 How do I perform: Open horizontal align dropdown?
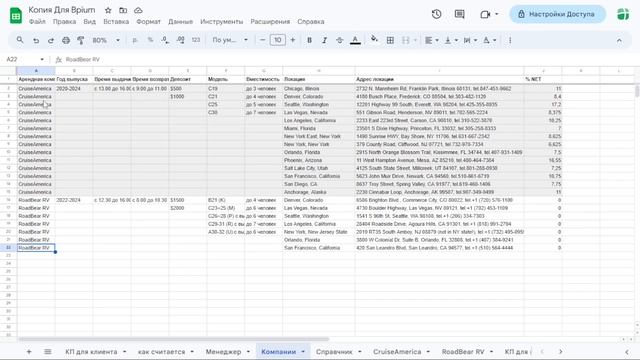[431, 40]
